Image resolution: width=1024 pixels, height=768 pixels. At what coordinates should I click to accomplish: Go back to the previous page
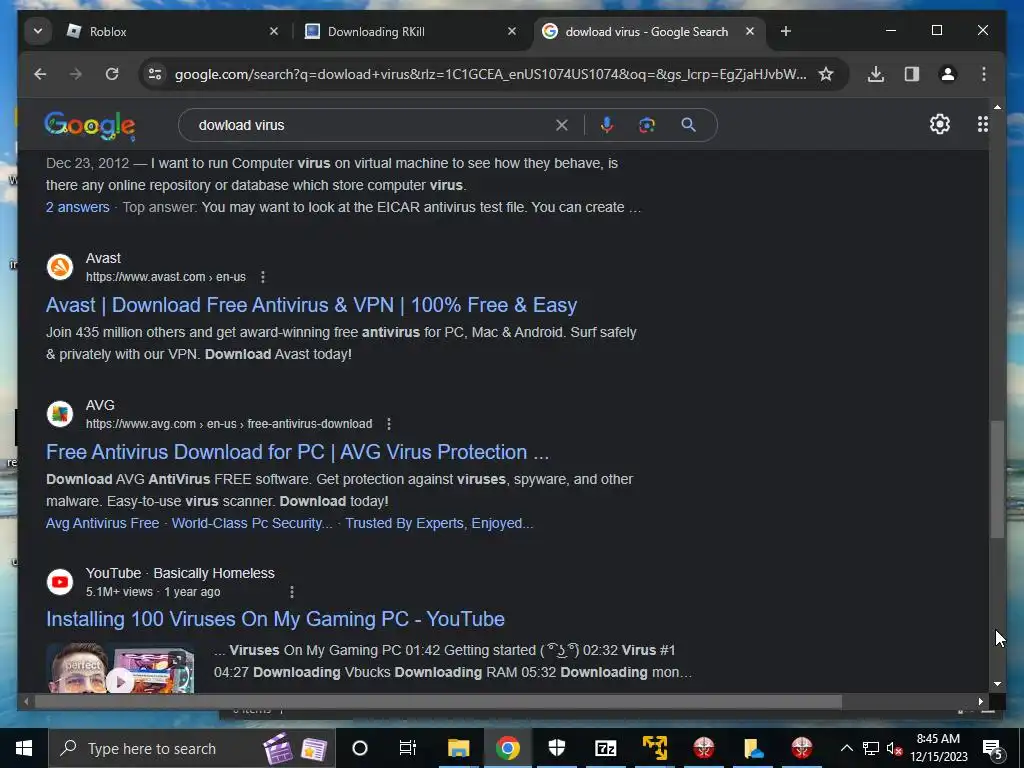pyautogui.click(x=40, y=74)
